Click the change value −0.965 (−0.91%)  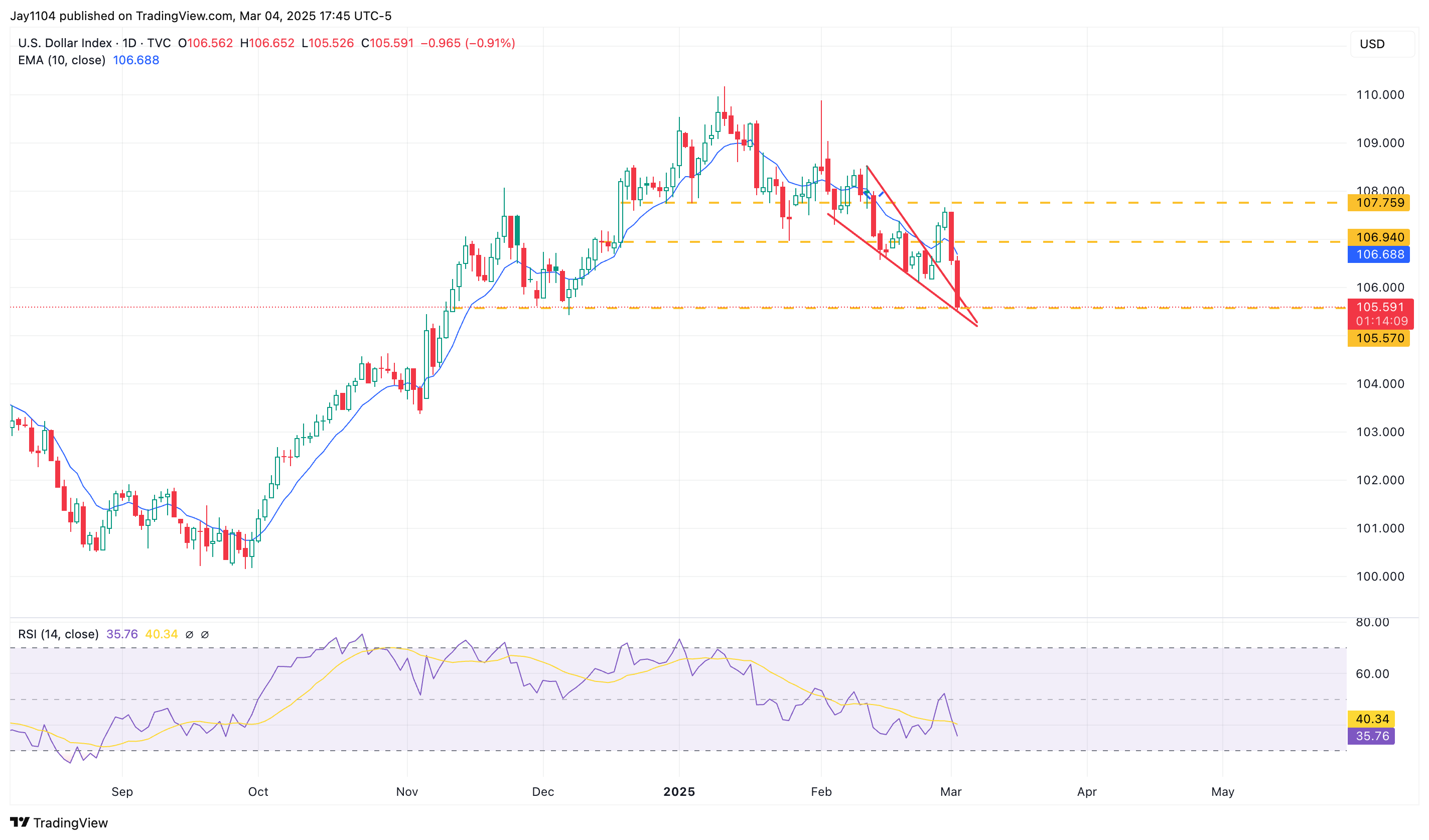(x=468, y=43)
